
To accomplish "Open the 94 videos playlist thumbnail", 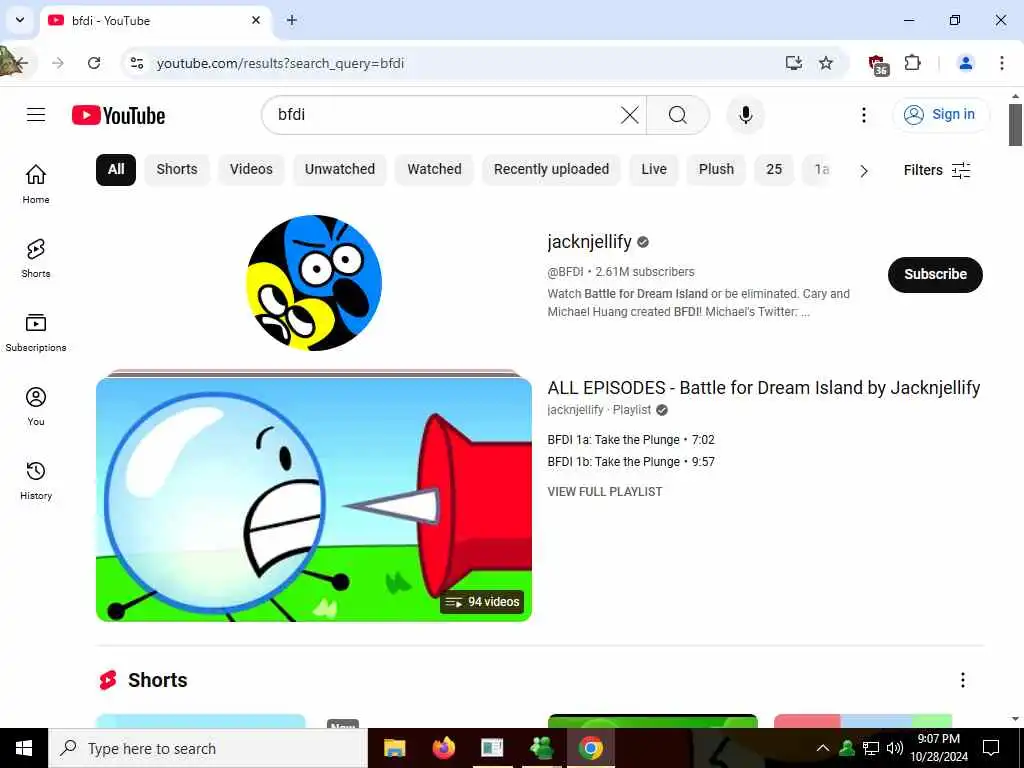I will point(314,500).
